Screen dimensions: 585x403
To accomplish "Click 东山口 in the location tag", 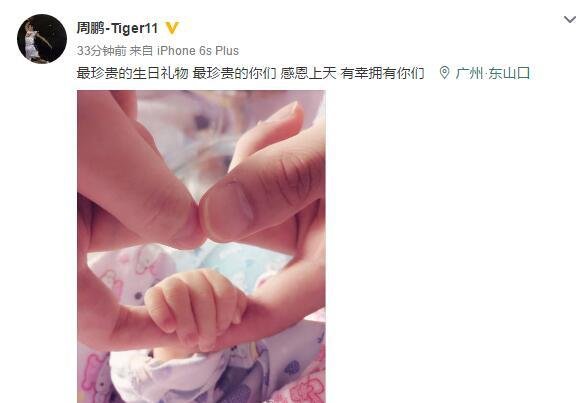I will coord(509,73).
